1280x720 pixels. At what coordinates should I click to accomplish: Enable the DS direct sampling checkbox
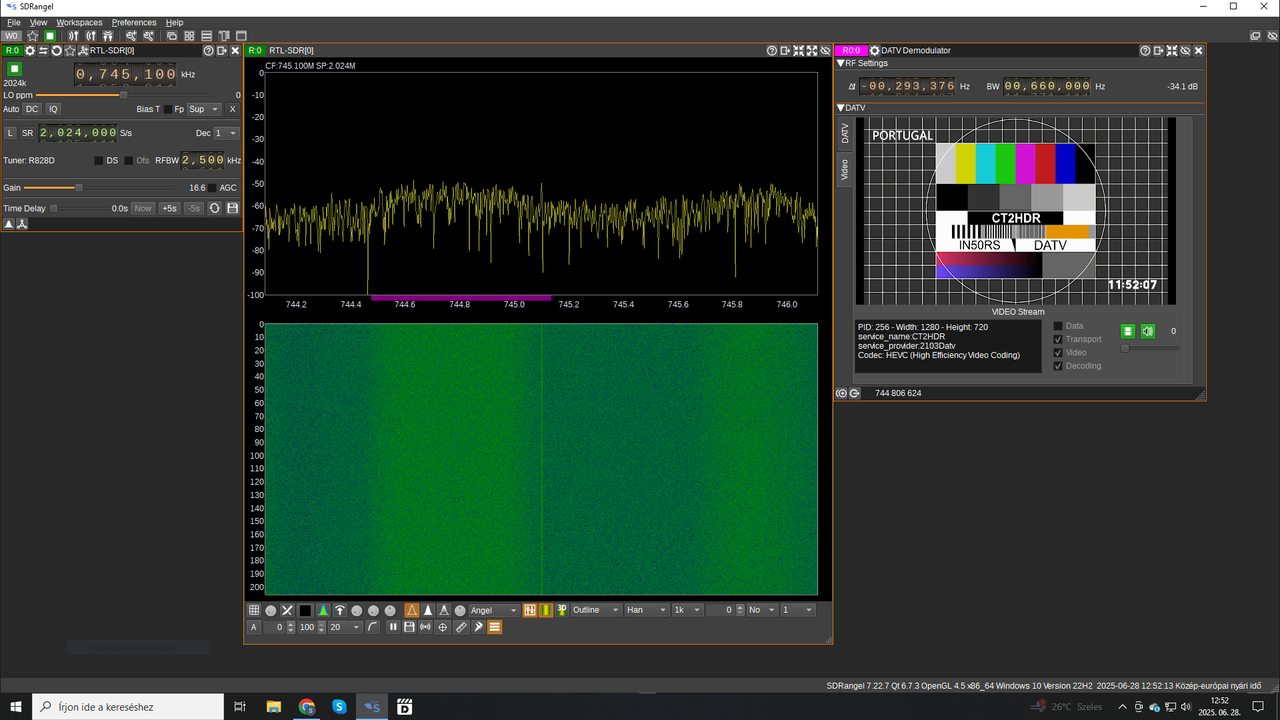pos(98,160)
